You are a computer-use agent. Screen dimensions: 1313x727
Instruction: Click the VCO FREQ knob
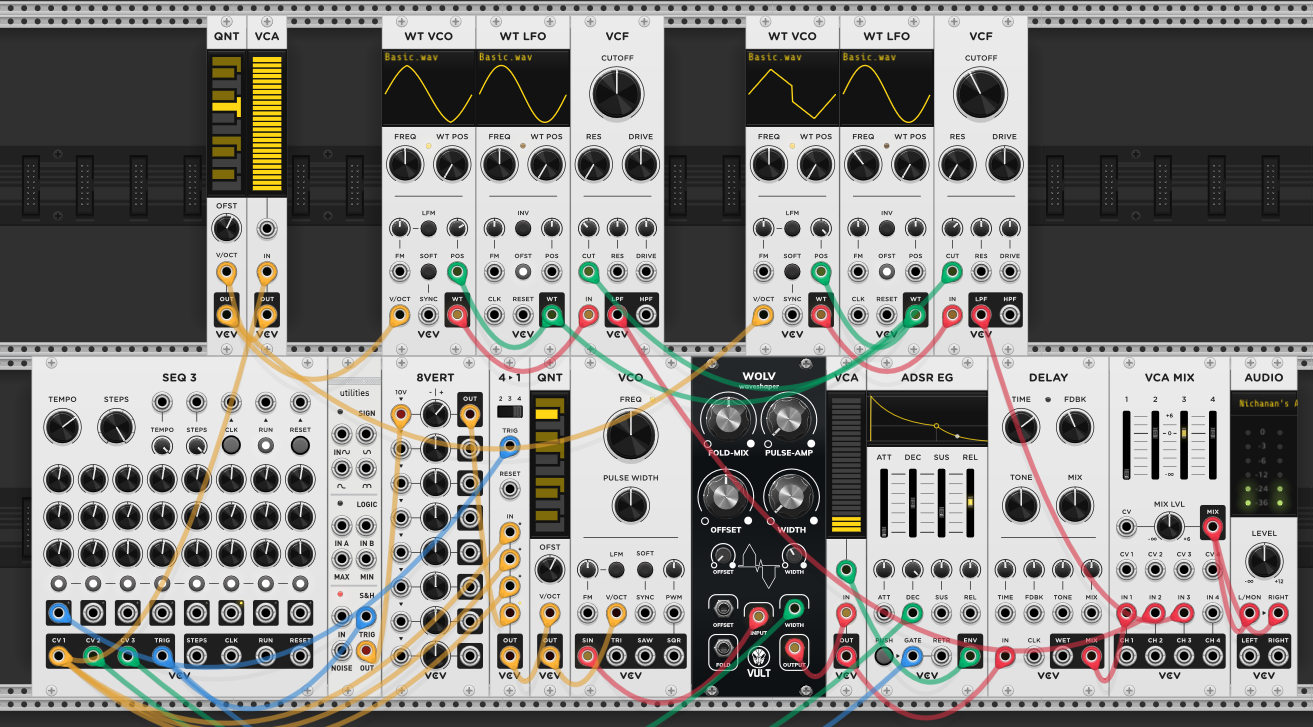630,434
